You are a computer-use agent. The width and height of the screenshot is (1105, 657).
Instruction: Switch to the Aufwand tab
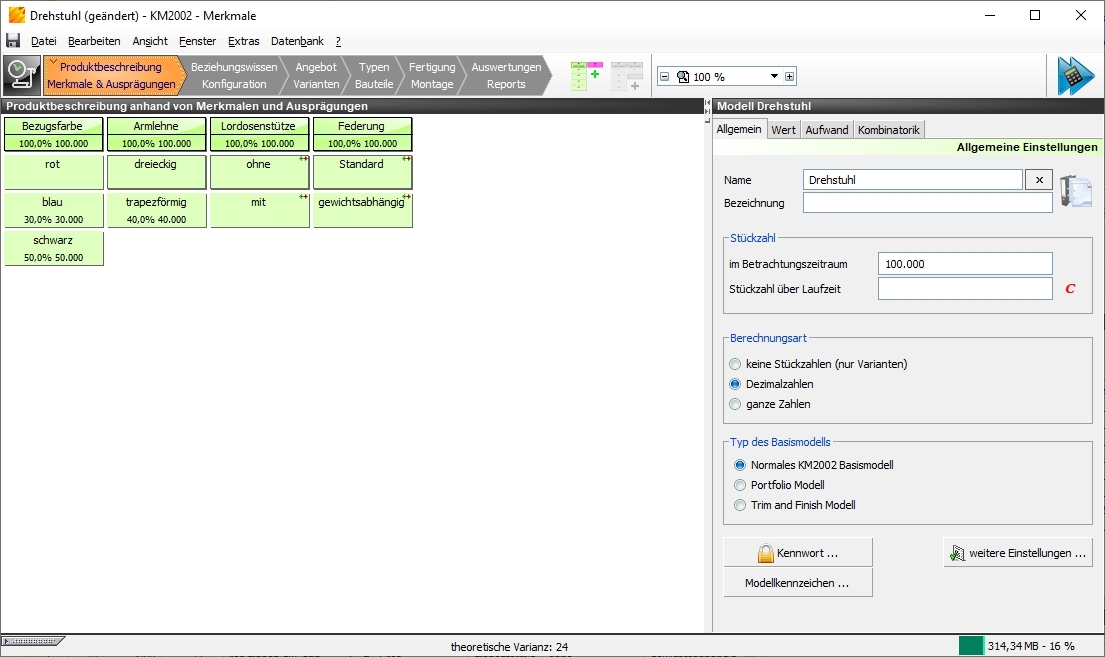pyautogui.click(x=827, y=130)
